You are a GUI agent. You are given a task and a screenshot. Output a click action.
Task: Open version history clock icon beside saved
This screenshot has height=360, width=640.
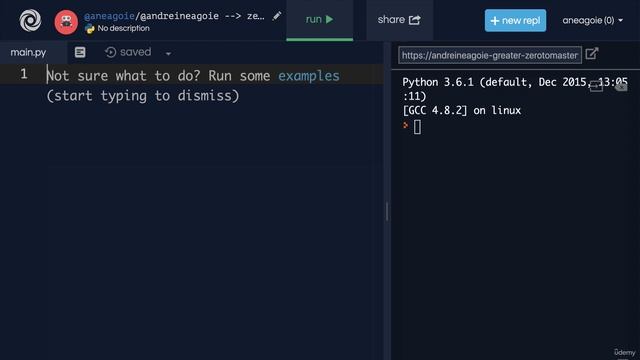tap(110, 52)
